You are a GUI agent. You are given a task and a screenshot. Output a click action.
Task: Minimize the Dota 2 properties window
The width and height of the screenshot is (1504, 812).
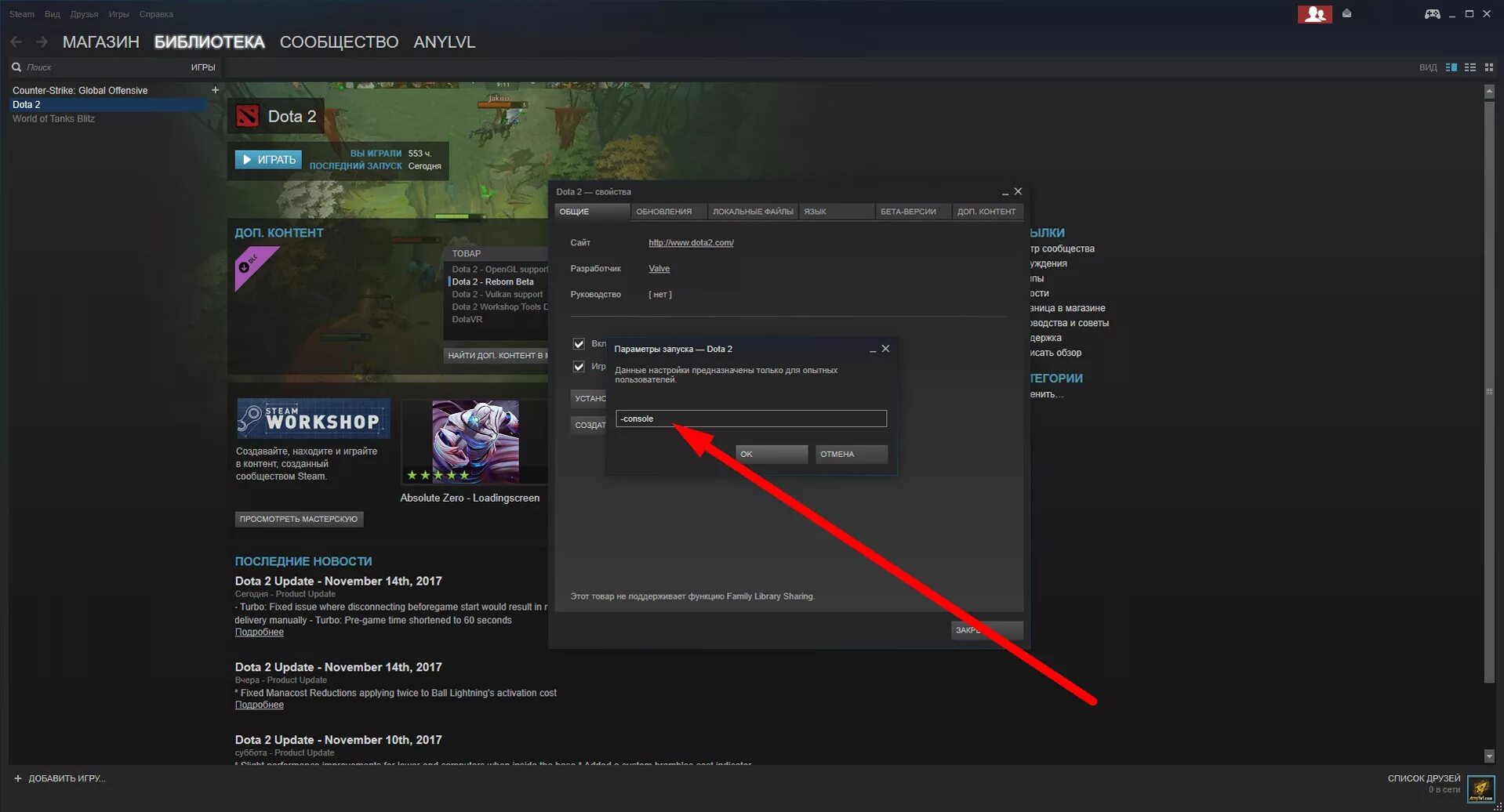pyautogui.click(x=1004, y=192)
